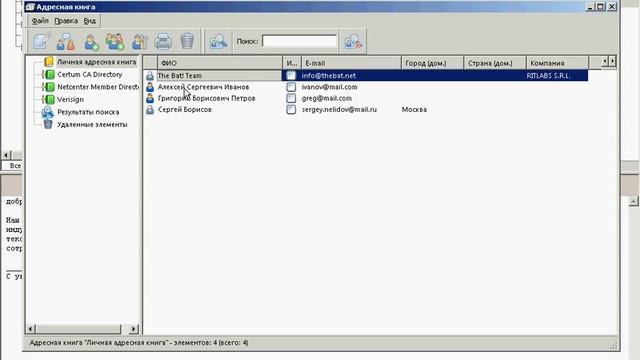Select Netcenter Member Directory in the tree

tap(98, 87)
